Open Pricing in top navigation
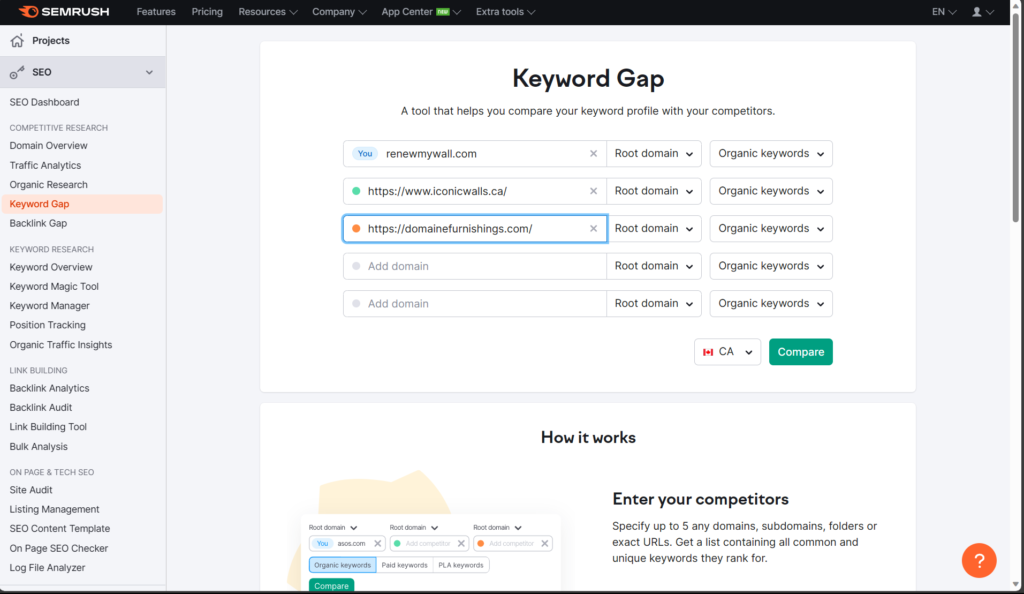The image size is (1024, 594). [x=207, y=12]
